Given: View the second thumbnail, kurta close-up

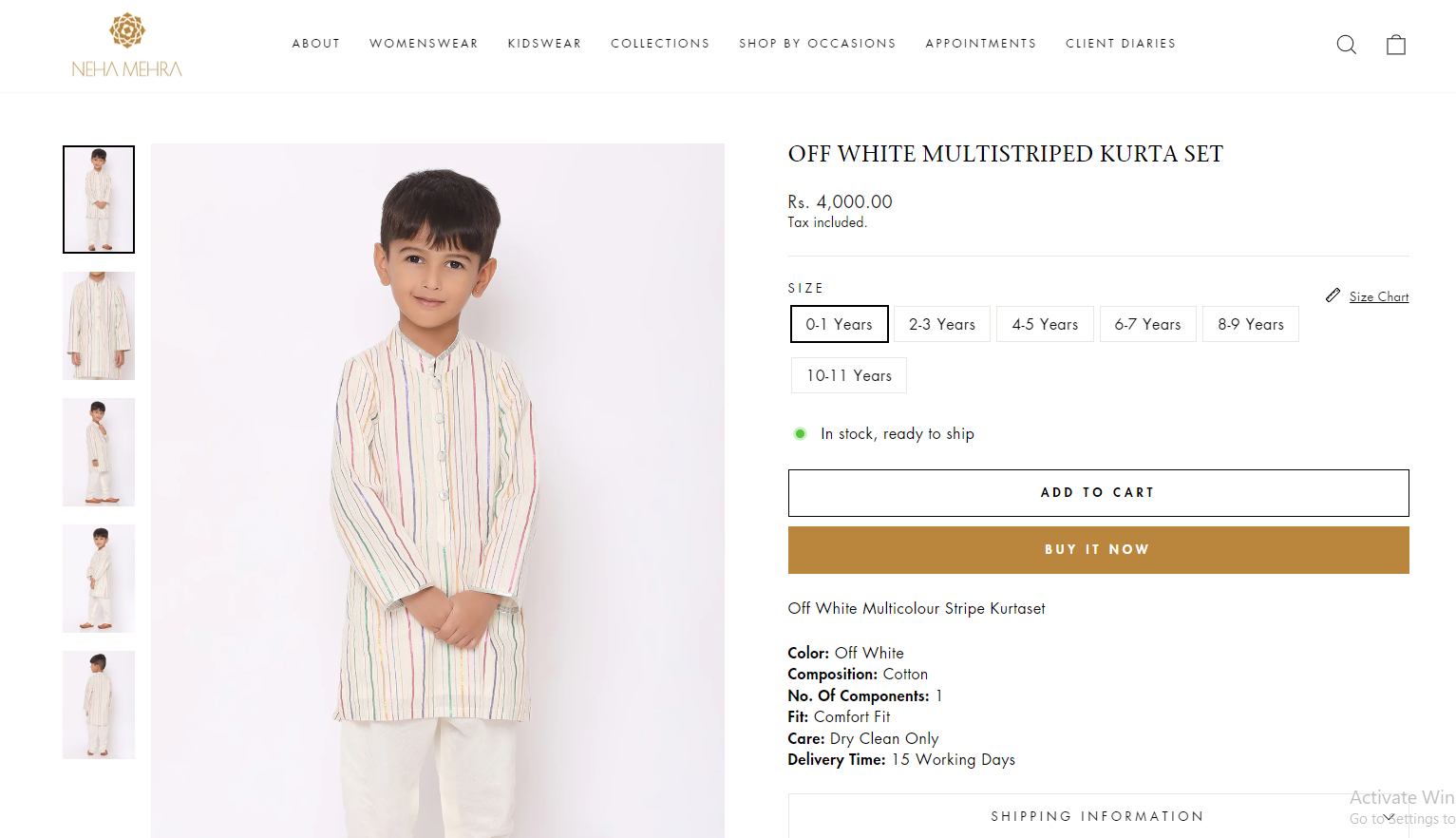Looking at the screenshot, I should tap(99, 326).
